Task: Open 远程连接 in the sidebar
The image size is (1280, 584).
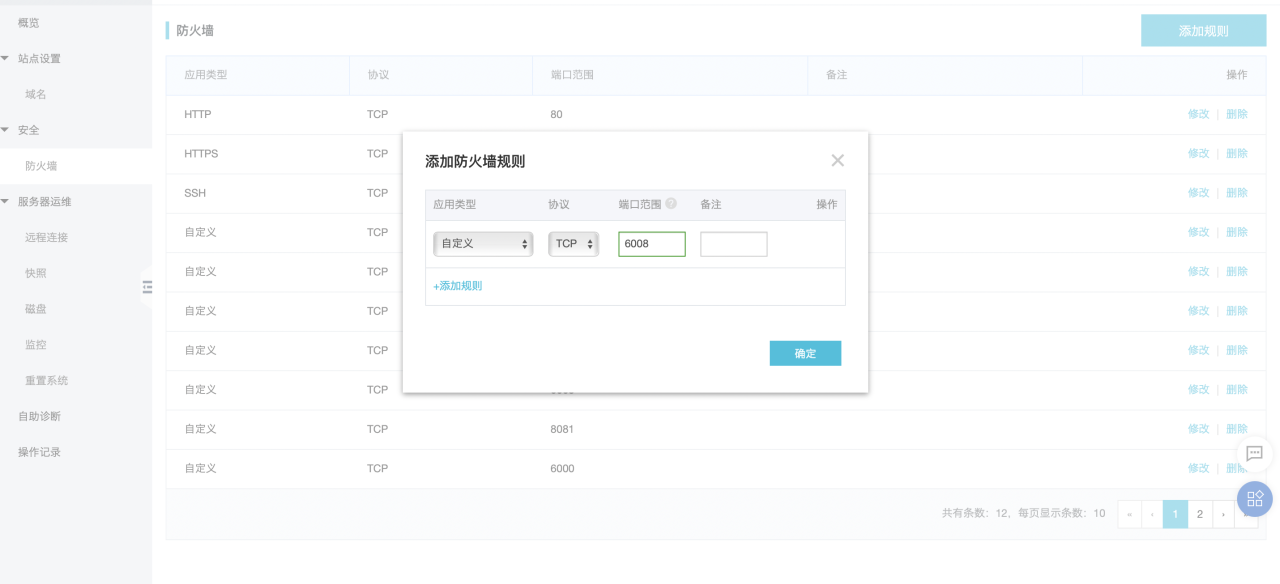Action: (x=46, y=237)
